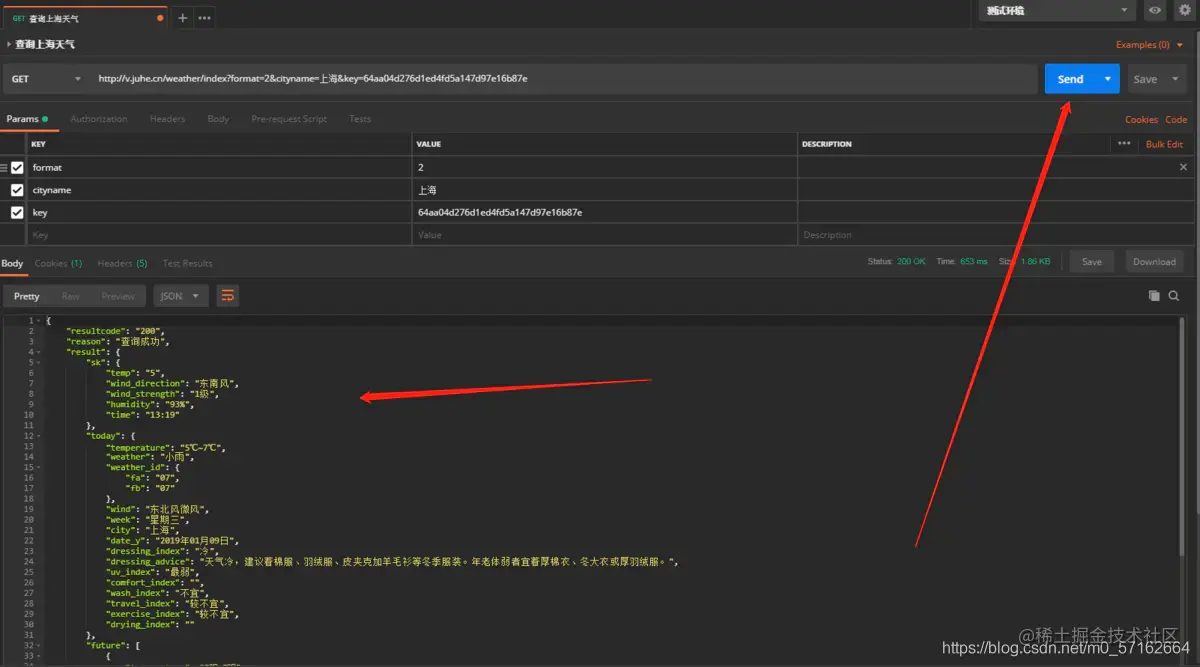The width and height of the screenshot is (1200, 667).
Task: Select the Preview view mode
Action: point(118,296)
